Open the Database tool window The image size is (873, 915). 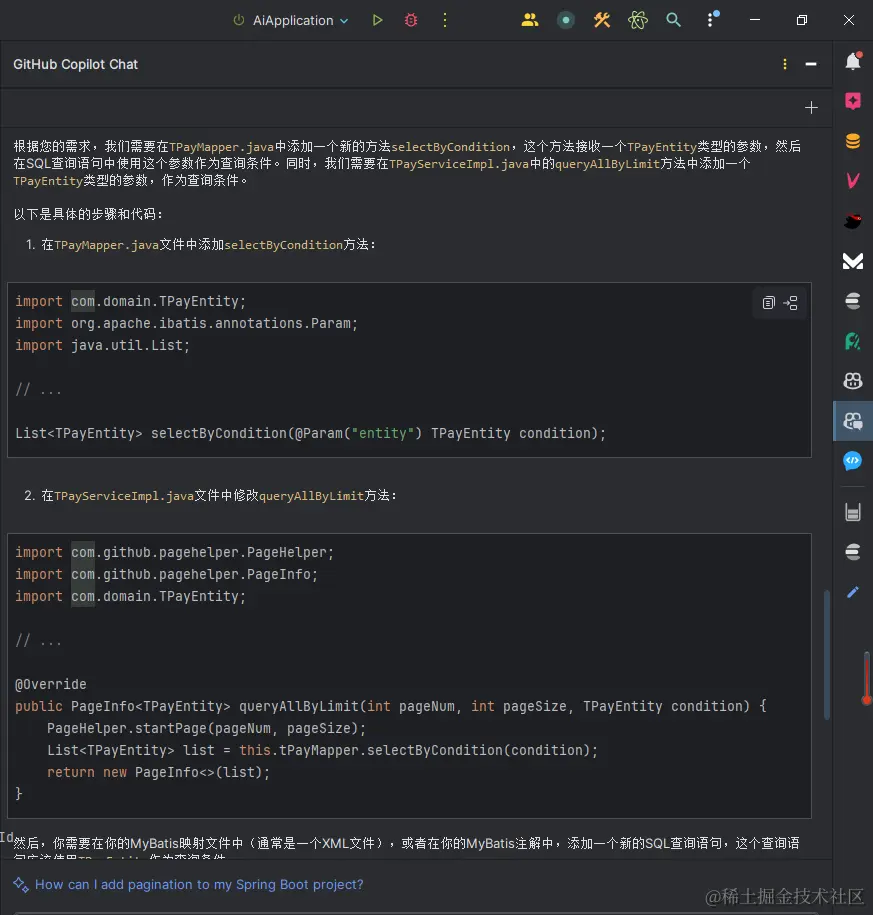[x=852, y=142]
